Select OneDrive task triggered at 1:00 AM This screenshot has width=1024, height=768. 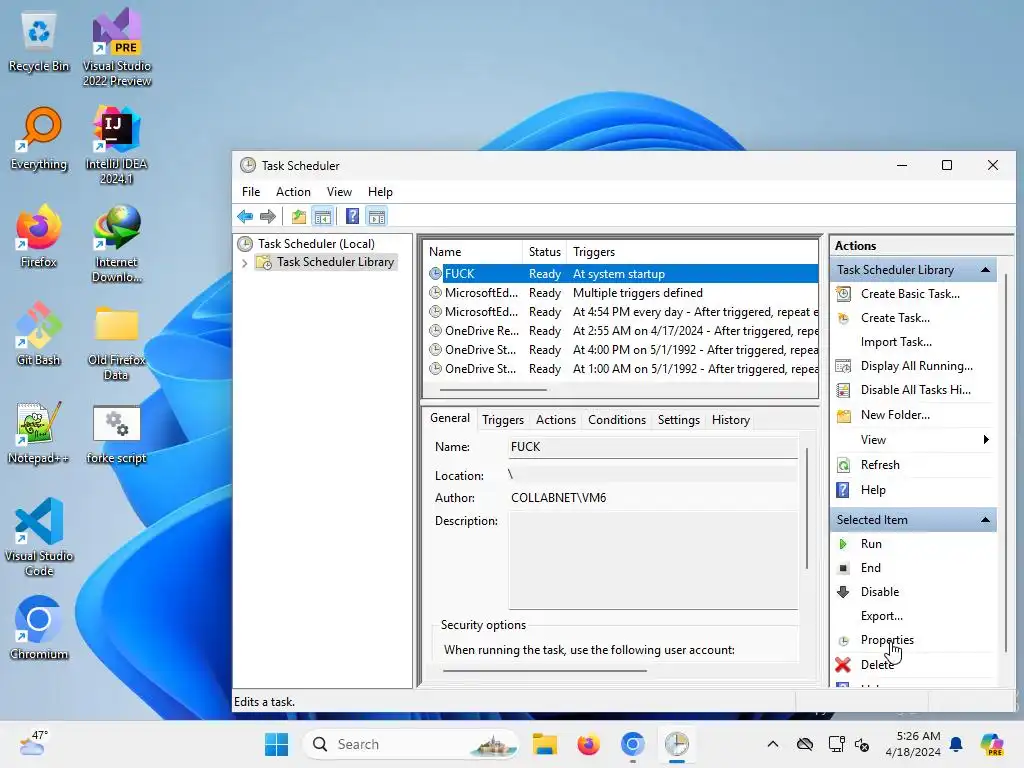coord(622,368)
